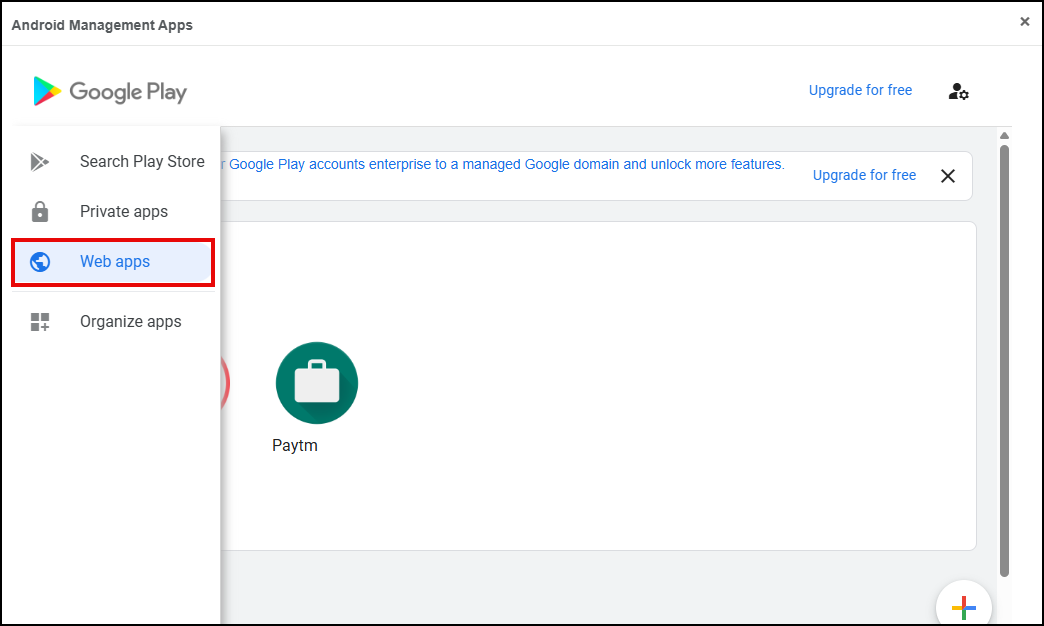Select the Web apps menu label
The width and height of the screenshot is (1044, 626).
(115, 262)
